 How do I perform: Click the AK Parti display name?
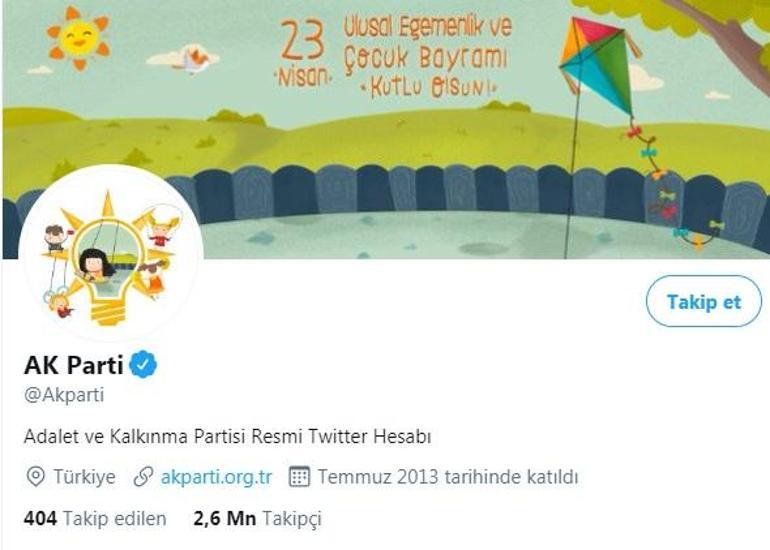(73, 365)
